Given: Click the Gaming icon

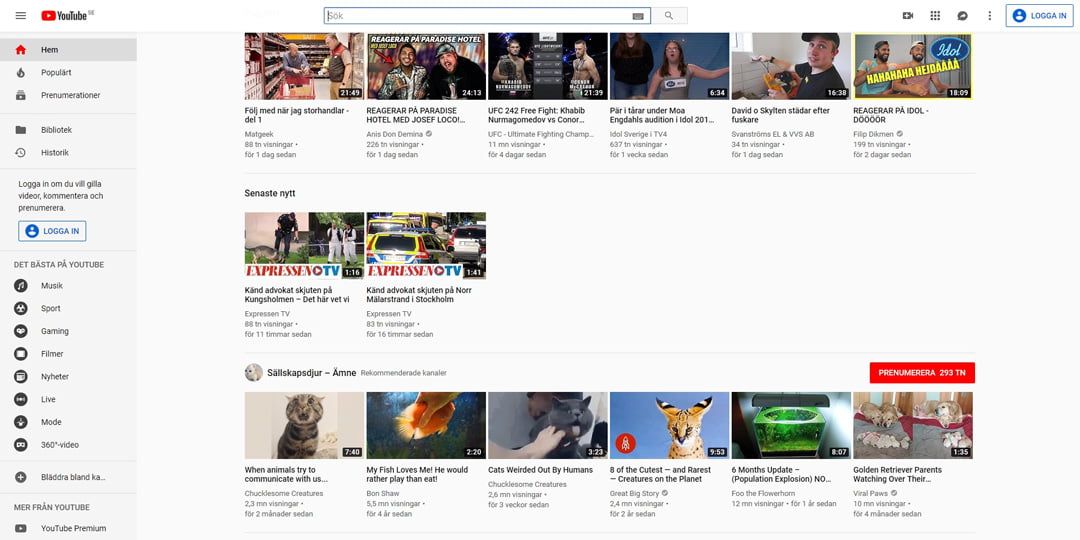Looking at the screenshot, I should 21,331.
